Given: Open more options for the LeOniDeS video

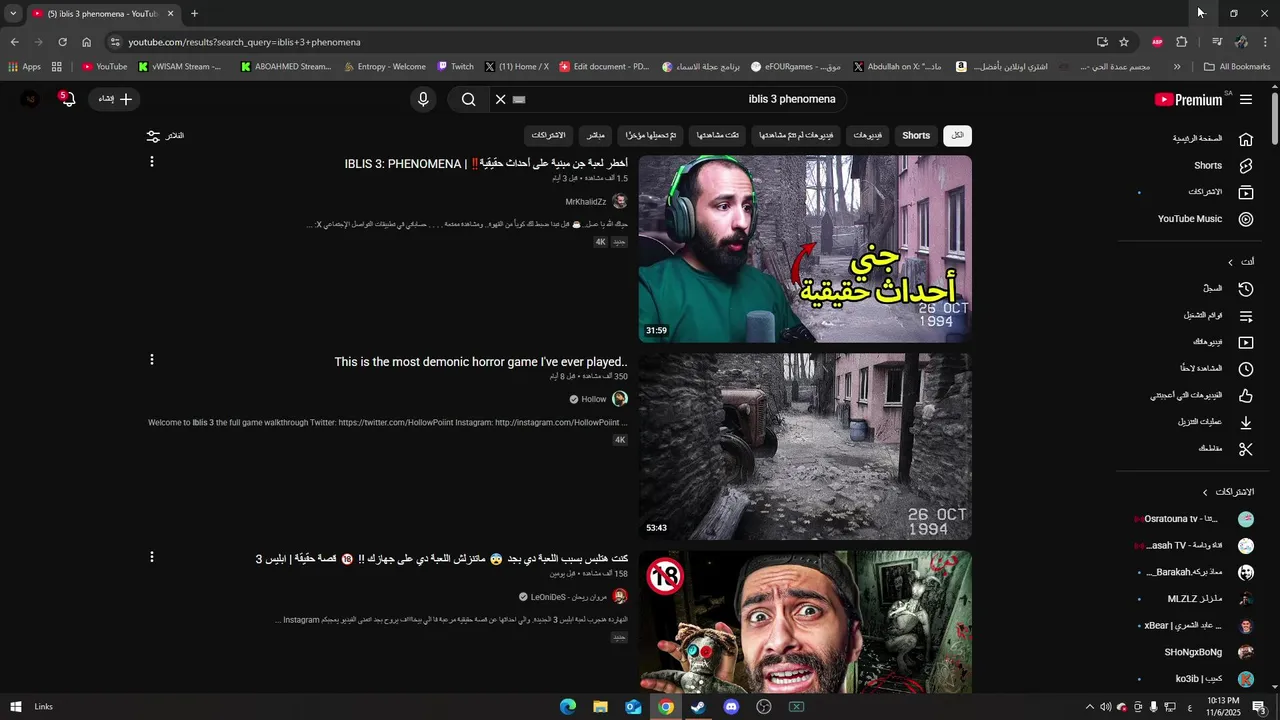Looking at the screenshot, I should point(152,557).
